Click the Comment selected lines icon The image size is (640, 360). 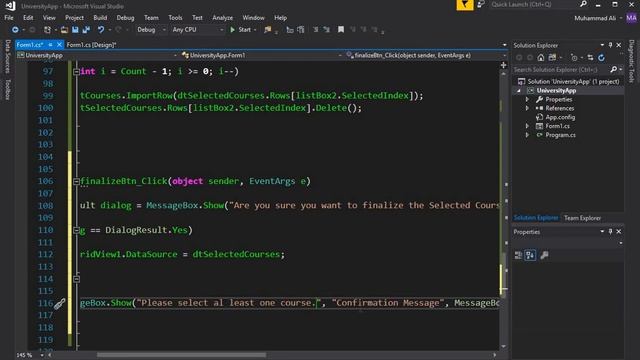tap(316, 30)
